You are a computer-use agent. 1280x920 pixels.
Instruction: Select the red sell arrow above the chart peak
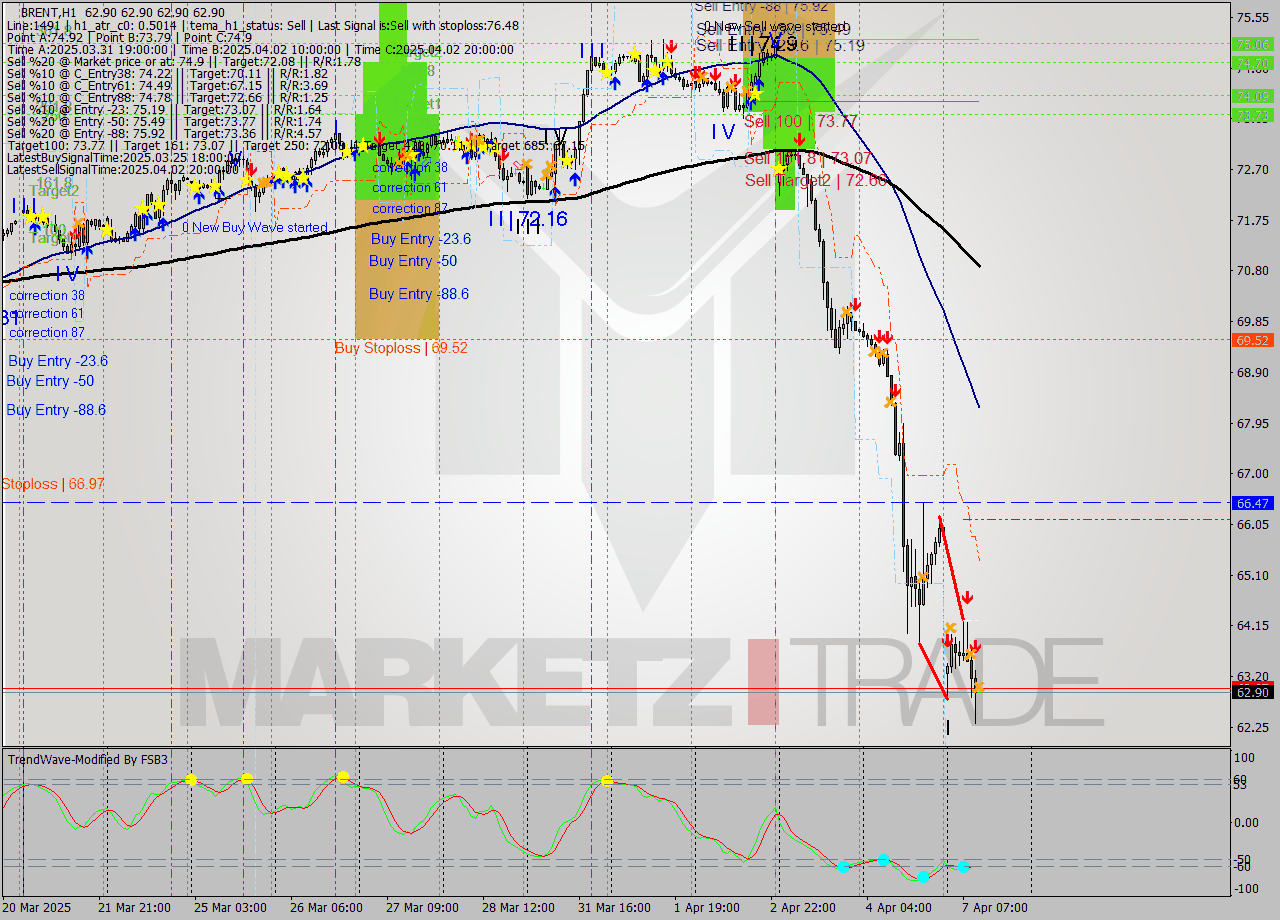click(x=670, y=44)
